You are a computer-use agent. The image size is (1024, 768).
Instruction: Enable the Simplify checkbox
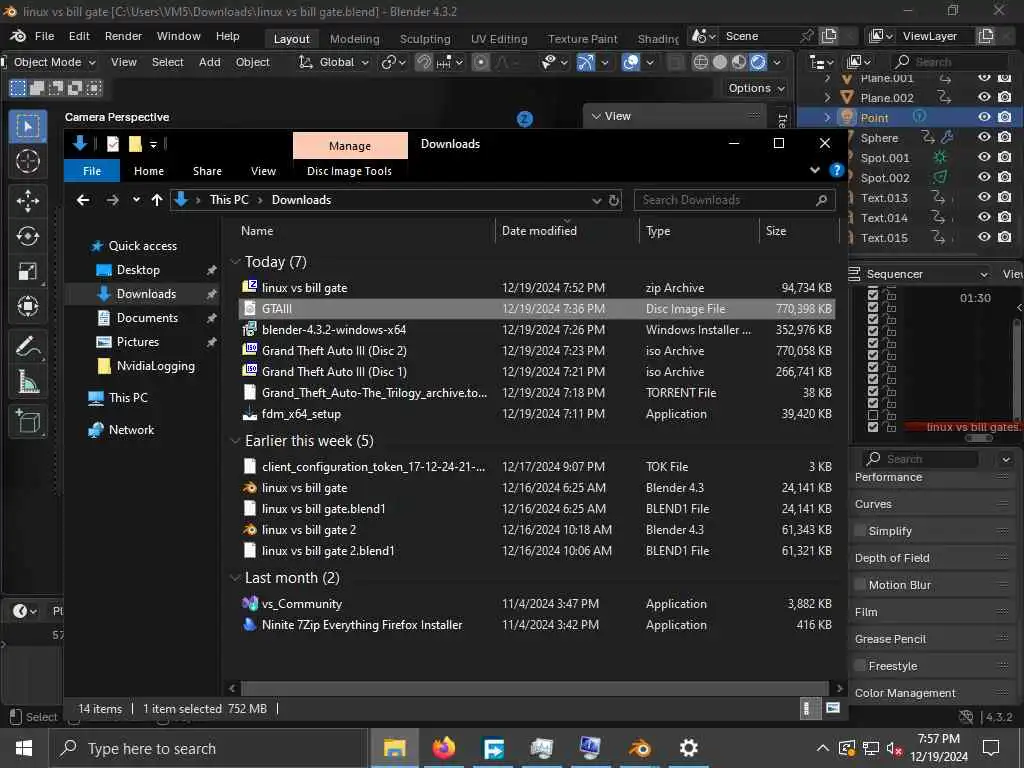coord(860,531)
